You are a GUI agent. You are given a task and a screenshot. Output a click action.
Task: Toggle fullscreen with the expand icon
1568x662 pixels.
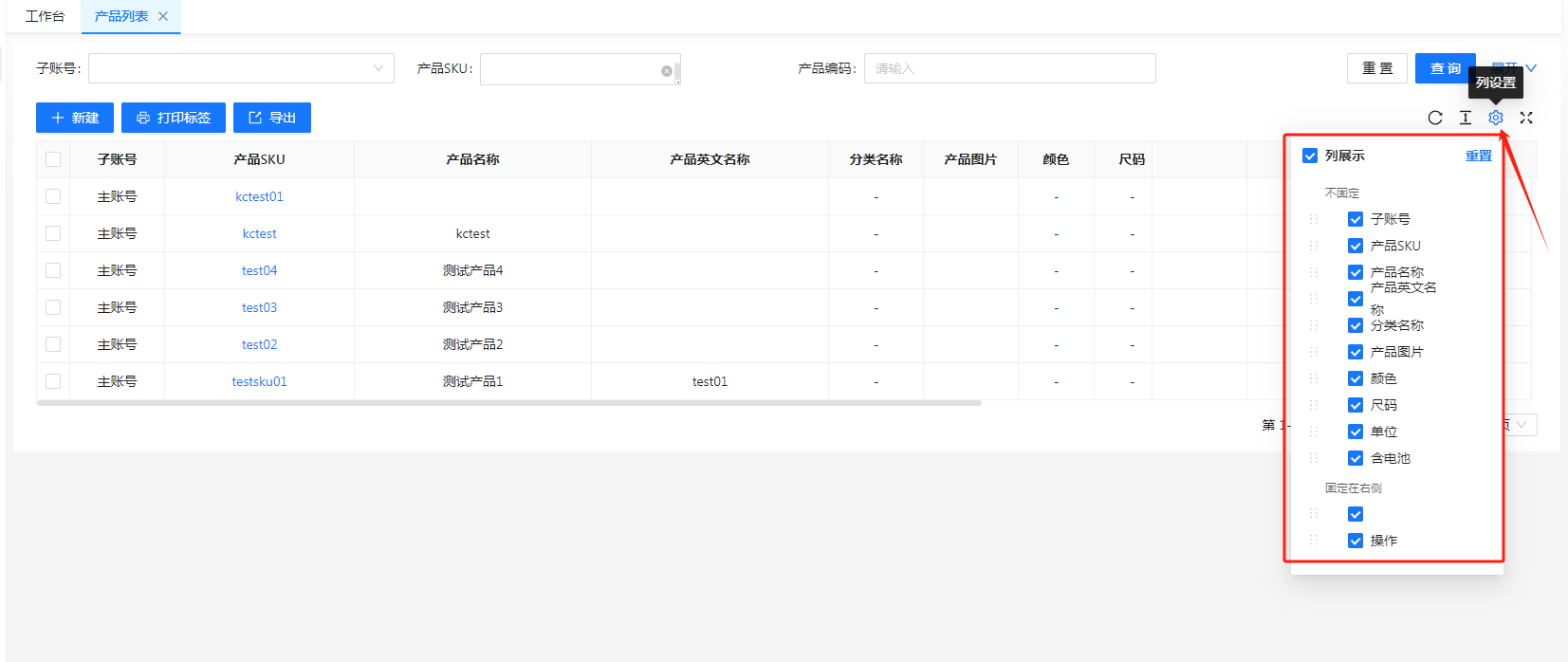1525,118
